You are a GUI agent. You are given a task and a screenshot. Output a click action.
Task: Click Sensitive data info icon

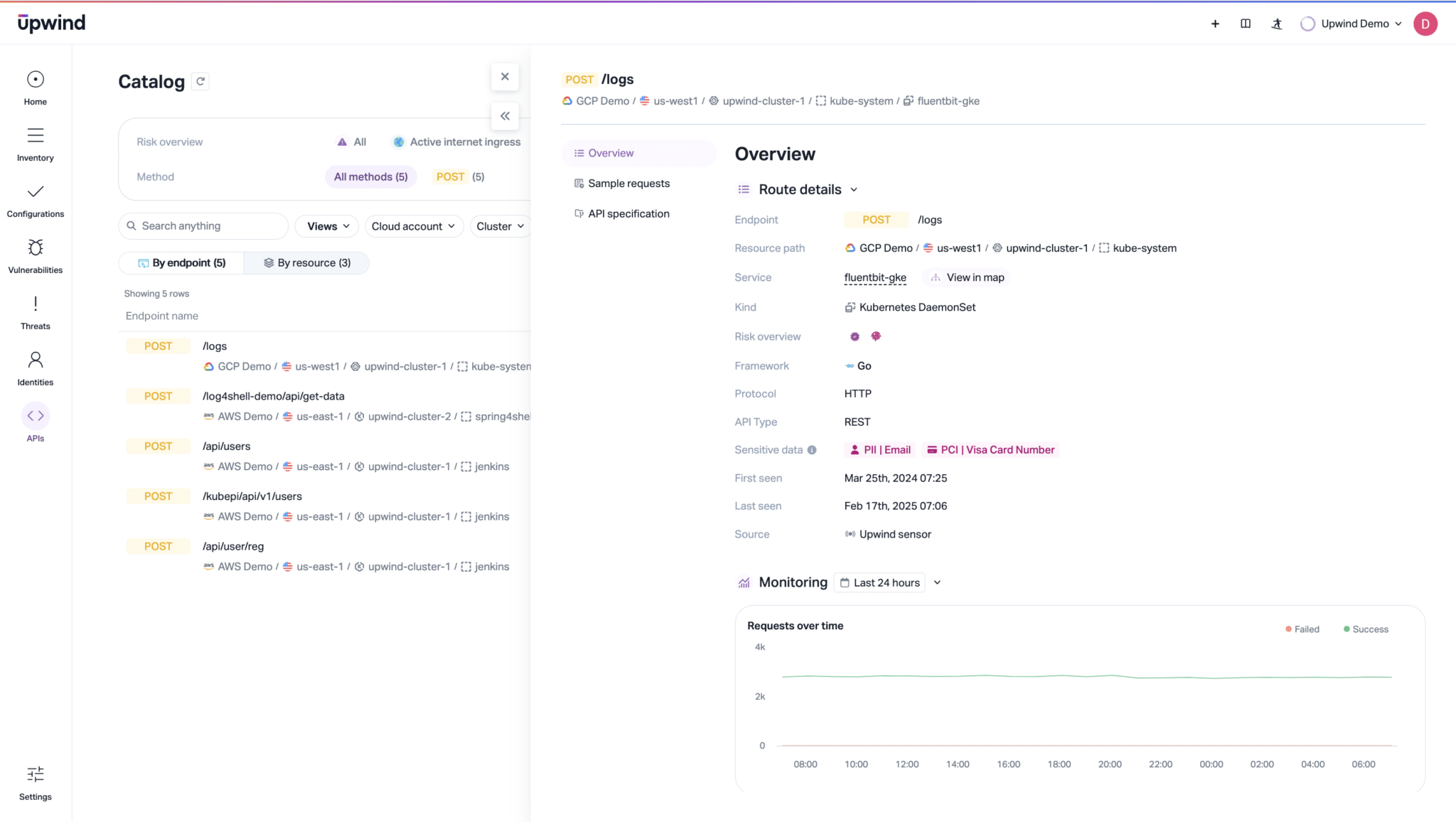[x=812, y=450]
